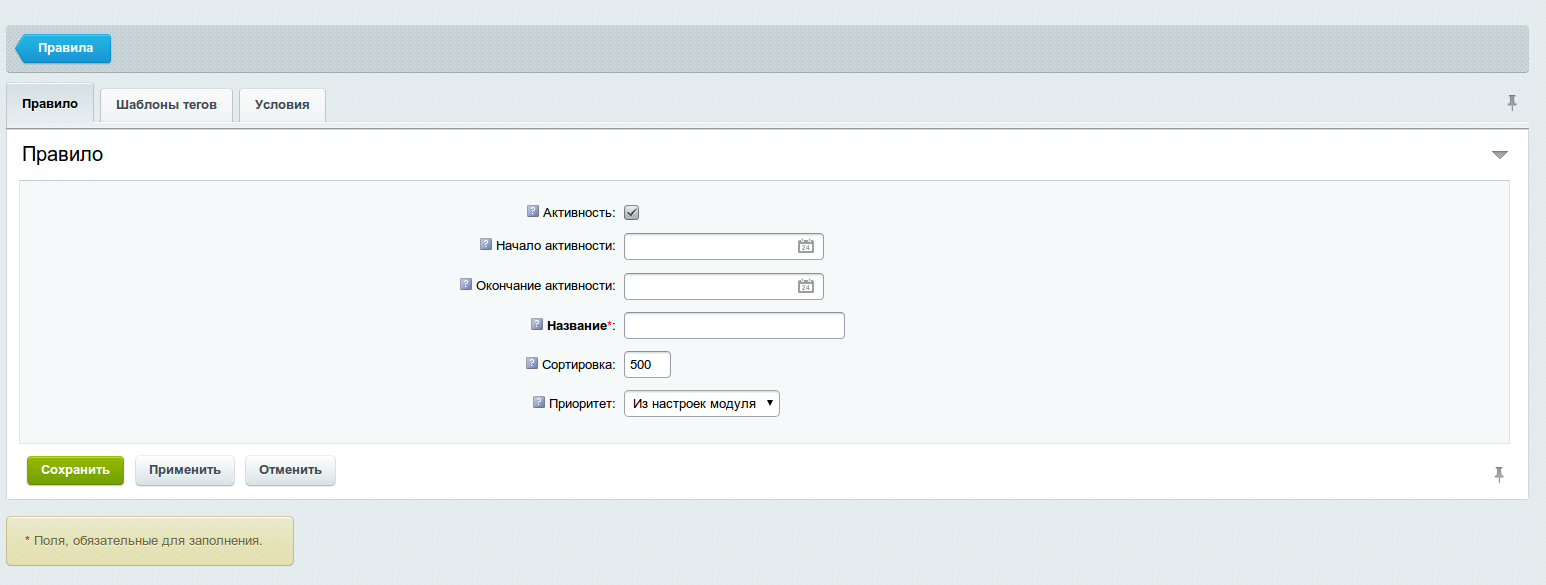The width and height of the screenshot is (1546, 585).
Task: Click the help icon near Сортировка
Action: 531,362
